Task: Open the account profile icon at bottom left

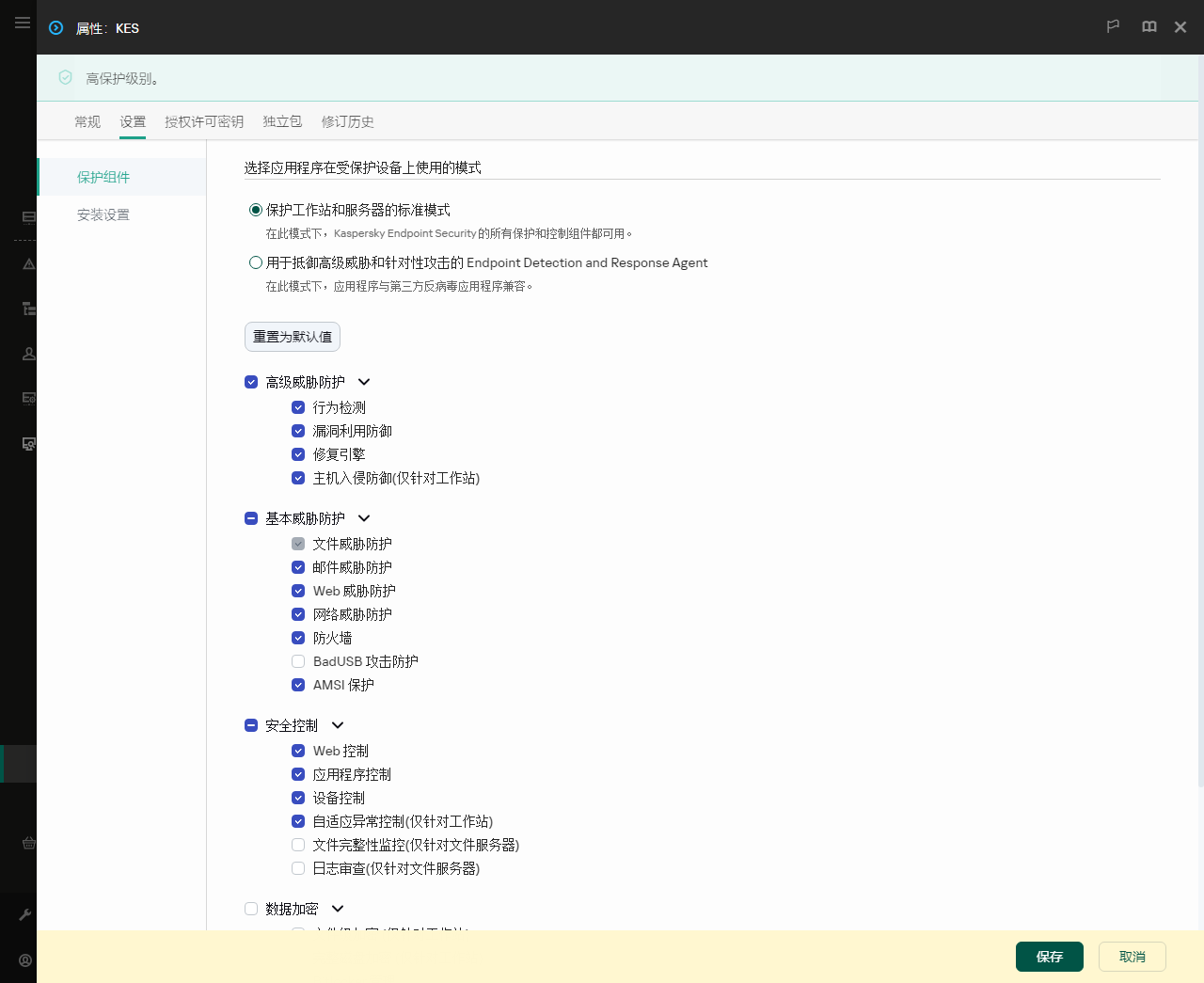Action: point(24,959)
